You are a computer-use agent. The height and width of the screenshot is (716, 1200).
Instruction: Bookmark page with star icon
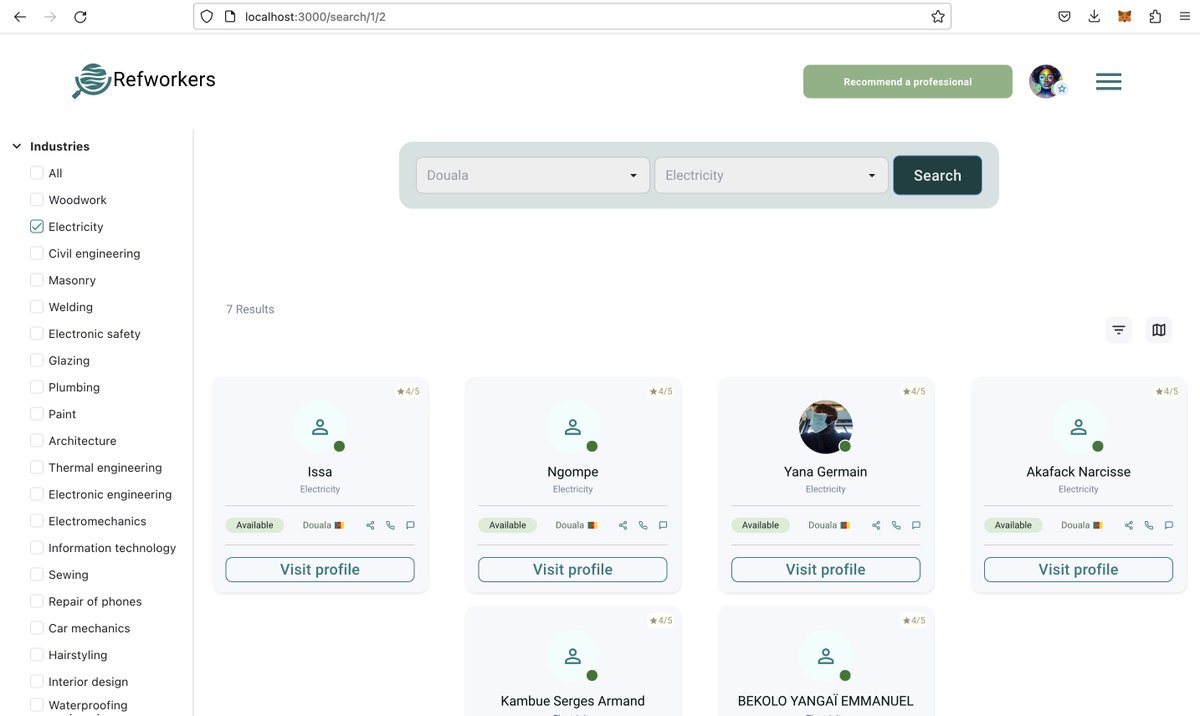(x=938, y=17)
